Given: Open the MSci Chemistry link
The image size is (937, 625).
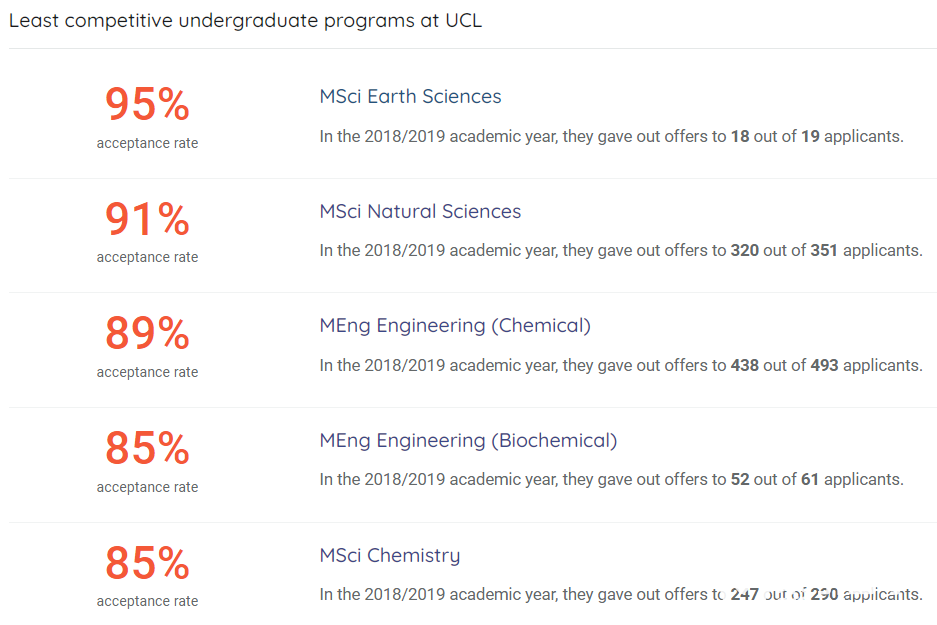Looking at the screenshot, I should click(x=390, y=556).
